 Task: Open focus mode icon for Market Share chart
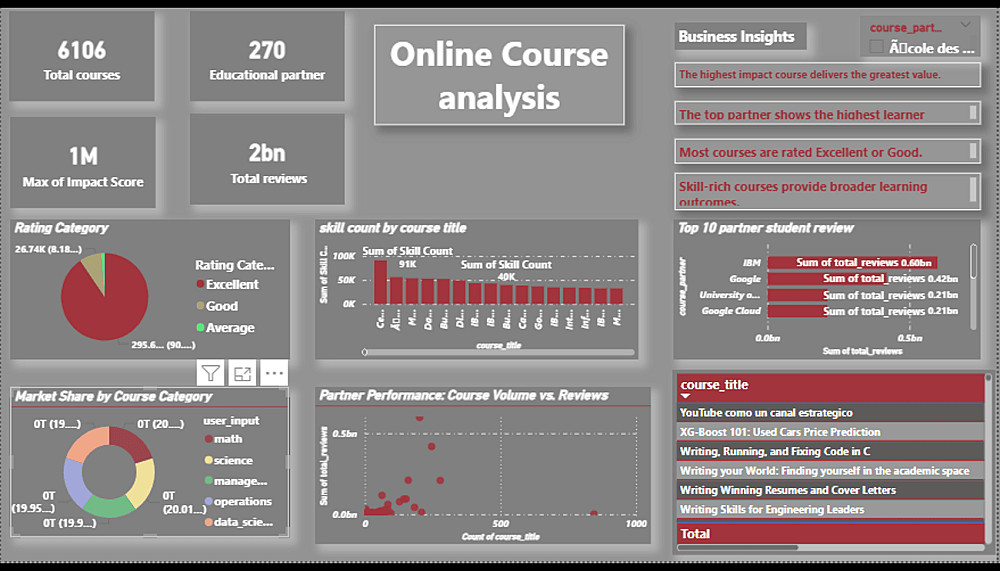click(242, 373)
